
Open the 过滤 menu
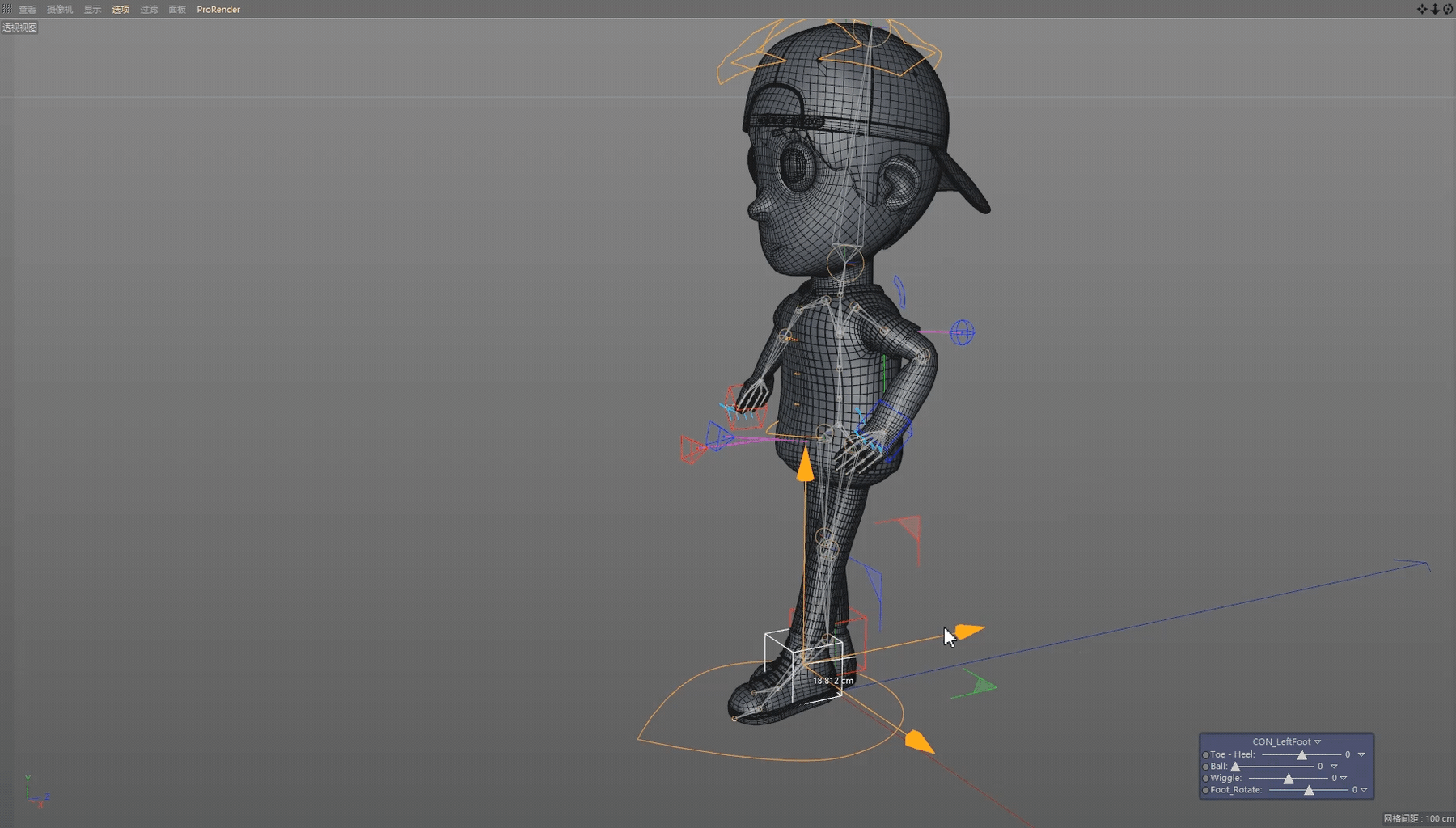[149, 10]
